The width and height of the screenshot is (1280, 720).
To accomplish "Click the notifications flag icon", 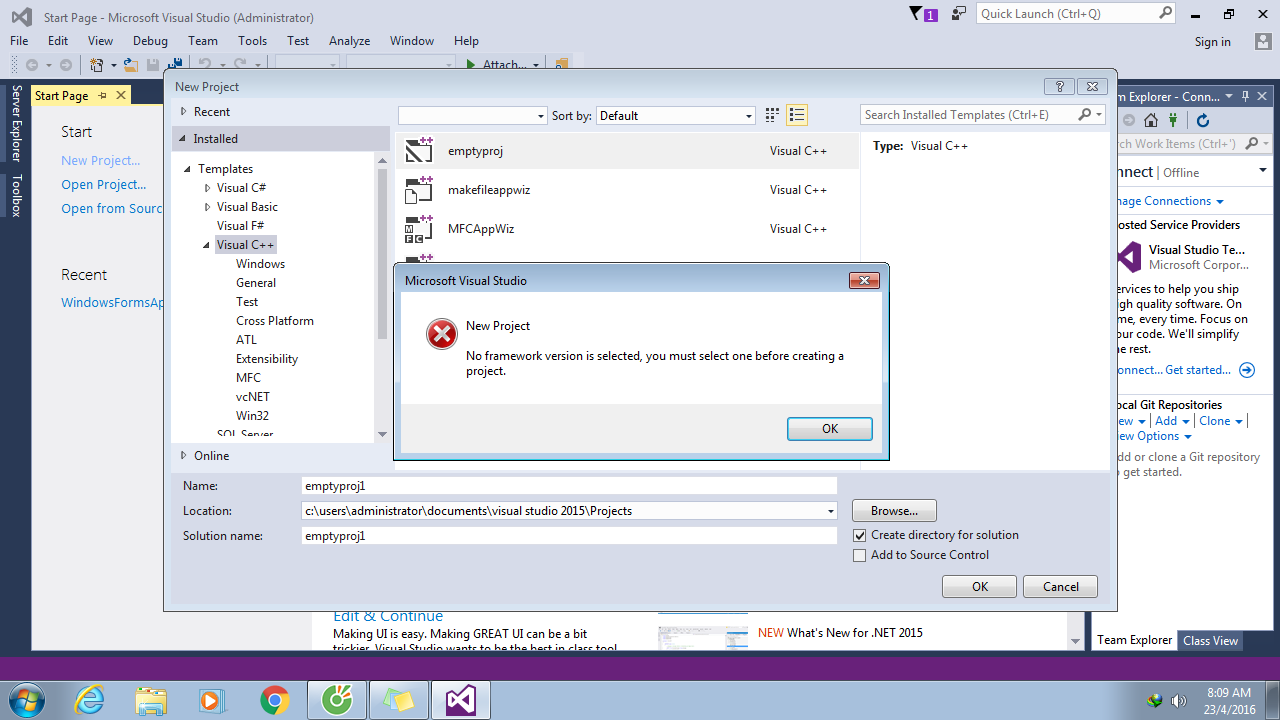I will pyautogui.click(x=917, y=13).
